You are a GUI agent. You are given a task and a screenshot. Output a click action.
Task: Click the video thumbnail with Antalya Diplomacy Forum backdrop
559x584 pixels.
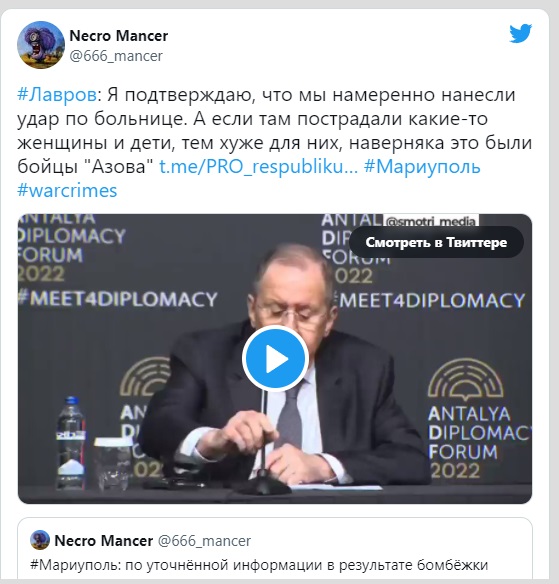[x=275, y=359]
